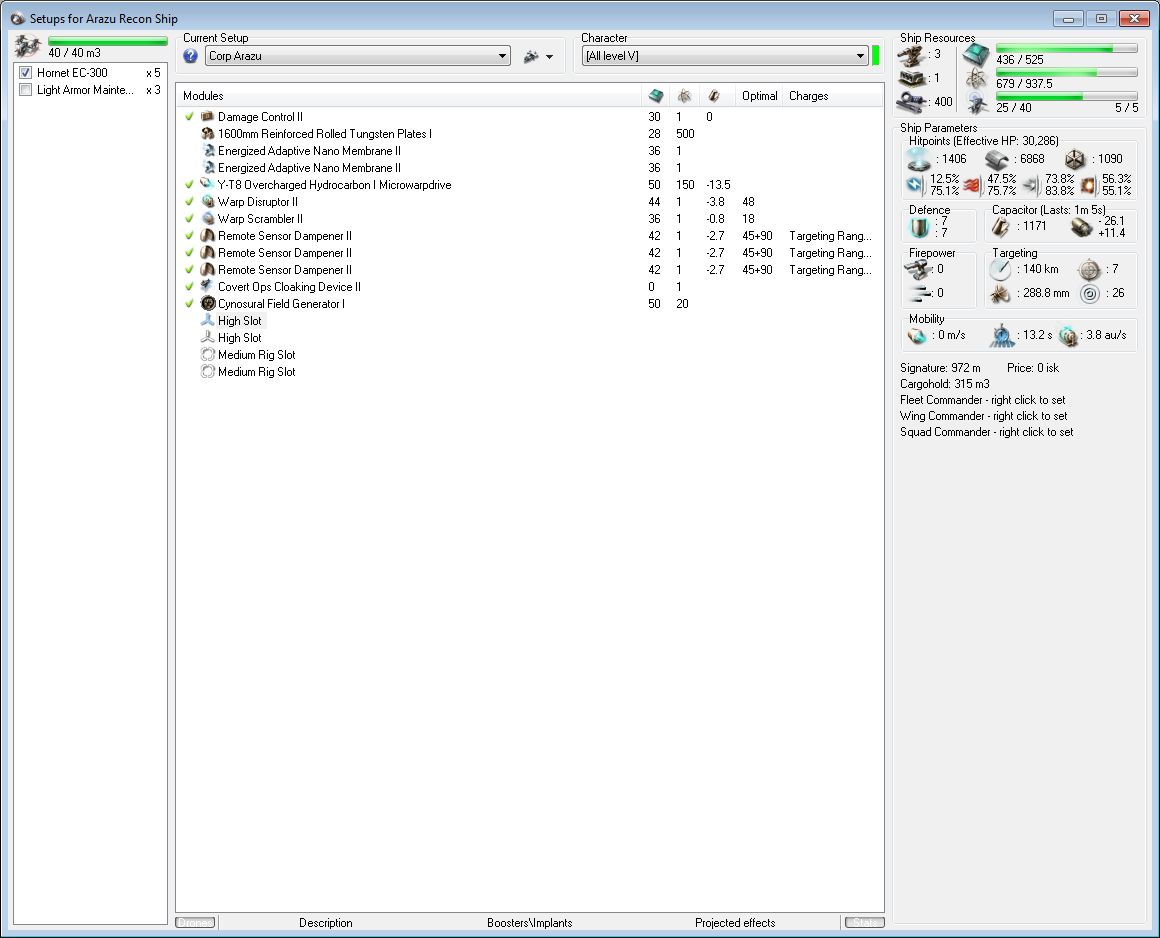Viewport: 1160px width, 938px height.
Task: Uncheck the Hornet EC-300 drone checkbox
Action: click(26, 73)
